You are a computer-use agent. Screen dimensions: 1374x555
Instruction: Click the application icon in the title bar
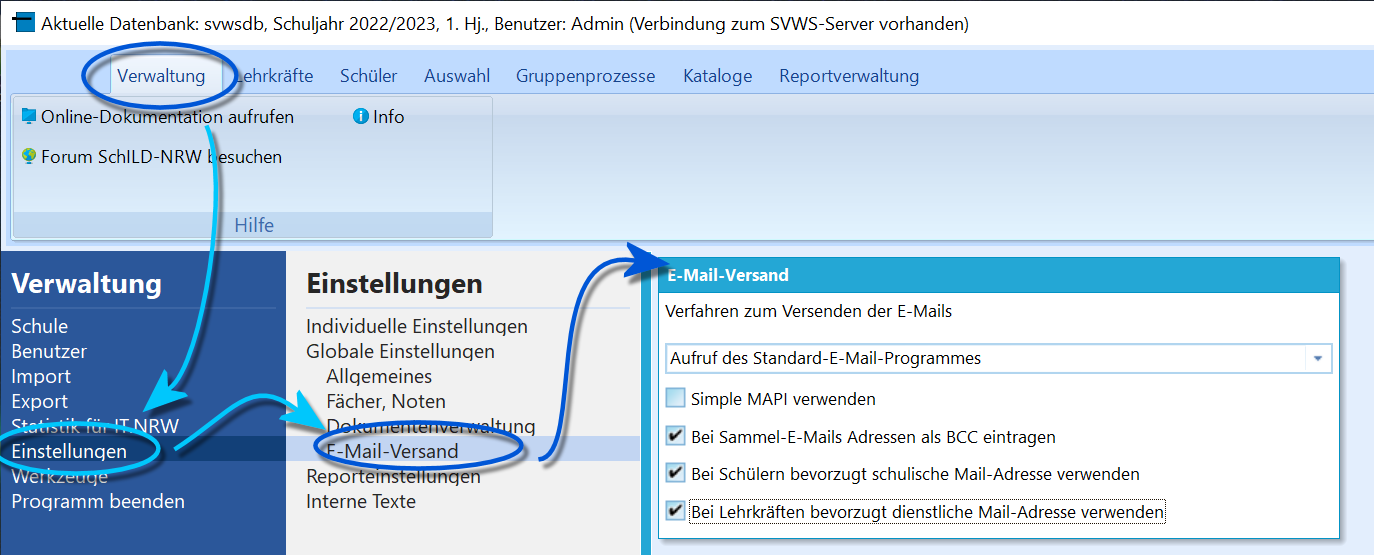24,22
